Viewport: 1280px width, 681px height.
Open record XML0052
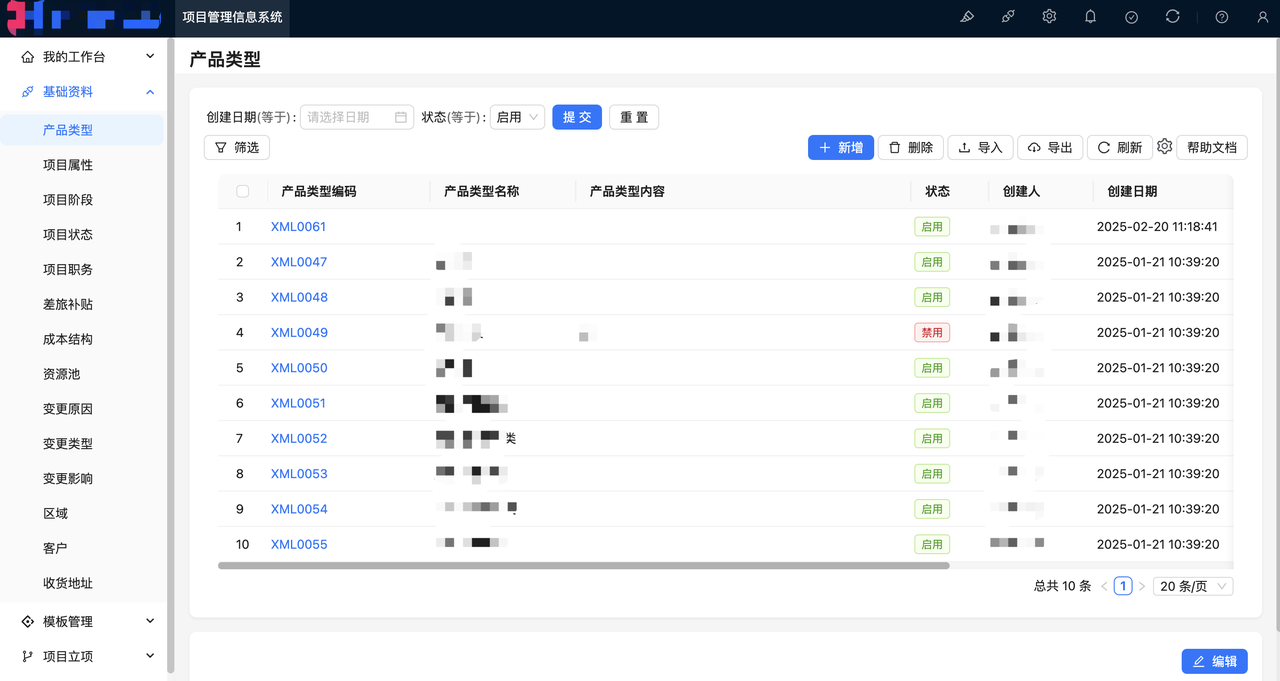point(299,438)
